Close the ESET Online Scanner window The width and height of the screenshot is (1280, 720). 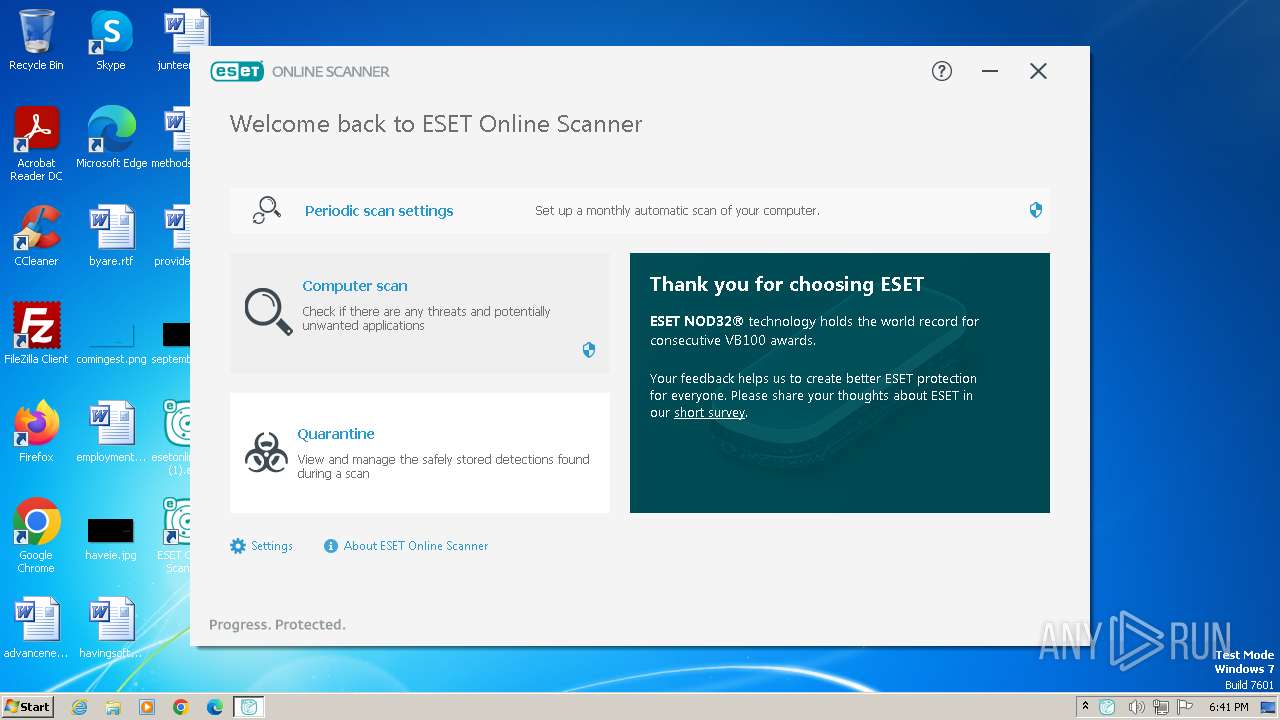coord(1038,71)
